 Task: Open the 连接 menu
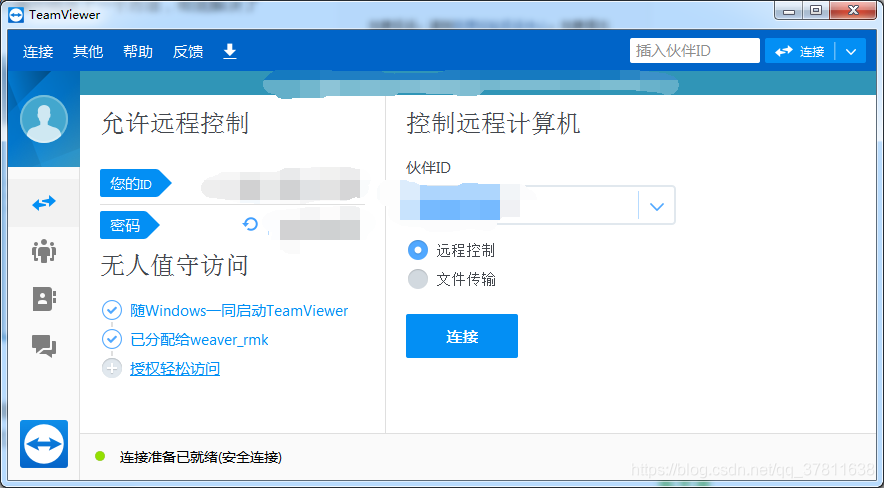pos(38,52)
